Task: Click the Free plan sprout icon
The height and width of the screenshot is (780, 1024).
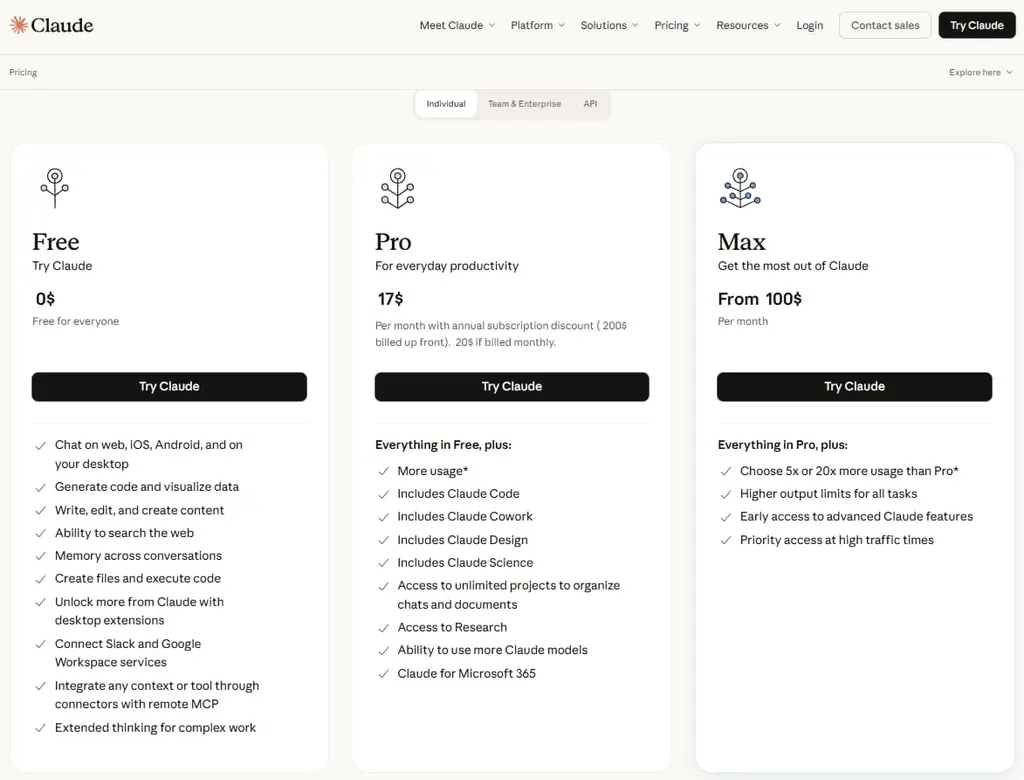Action: tap(55, 188)
